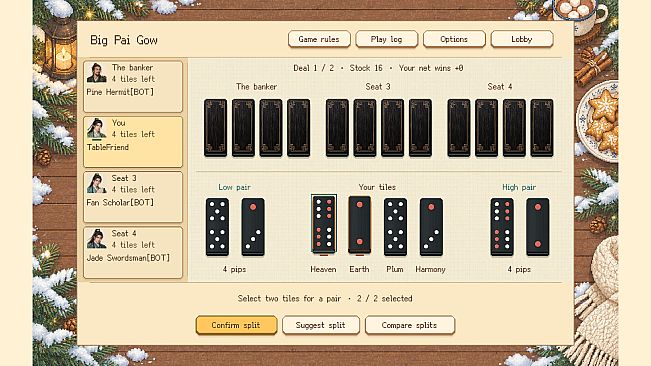The image size is (651, 366).
Task: Click the banker's last face-down tile
Action: coord(299,128)
